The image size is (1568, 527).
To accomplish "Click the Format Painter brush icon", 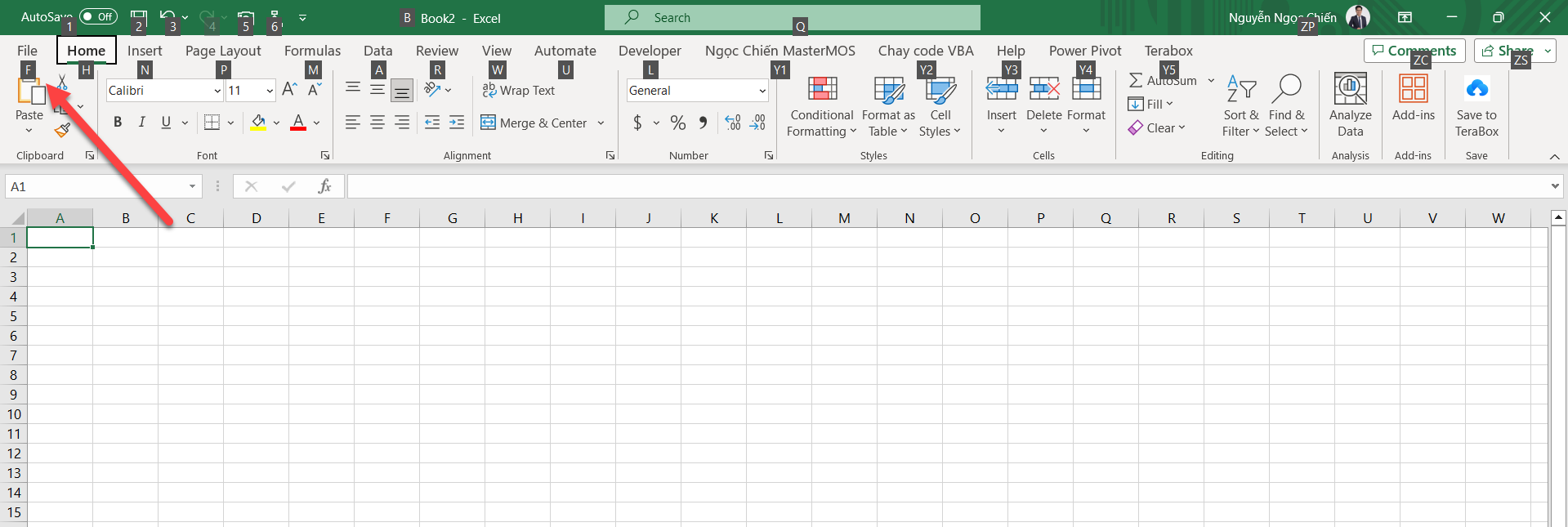I will click(x=62, y=129).
